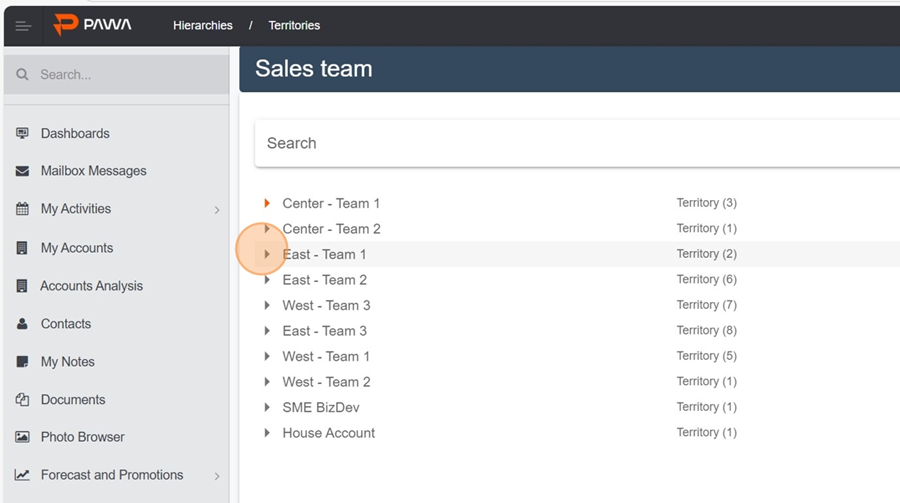Screen dimensions: 900x503
Task: Focus the Sales team Search box
Action: (x=577, y=143)
